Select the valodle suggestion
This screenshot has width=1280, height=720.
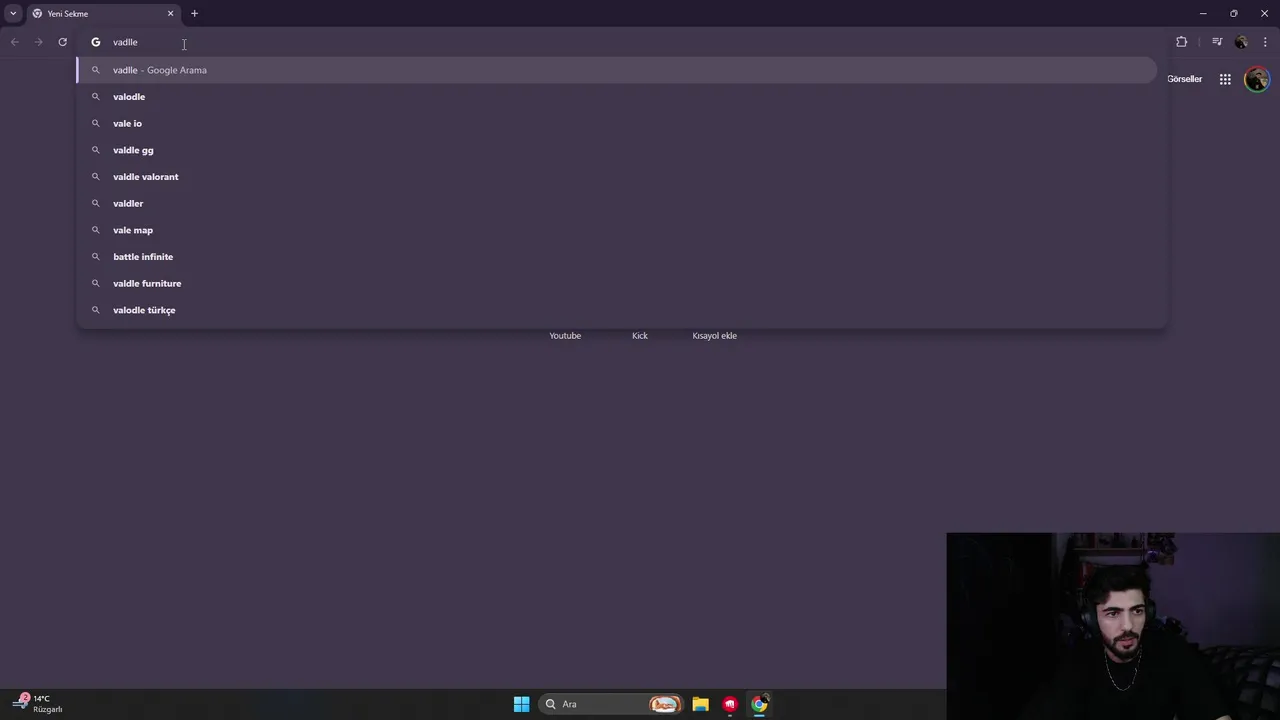(616, 97)
